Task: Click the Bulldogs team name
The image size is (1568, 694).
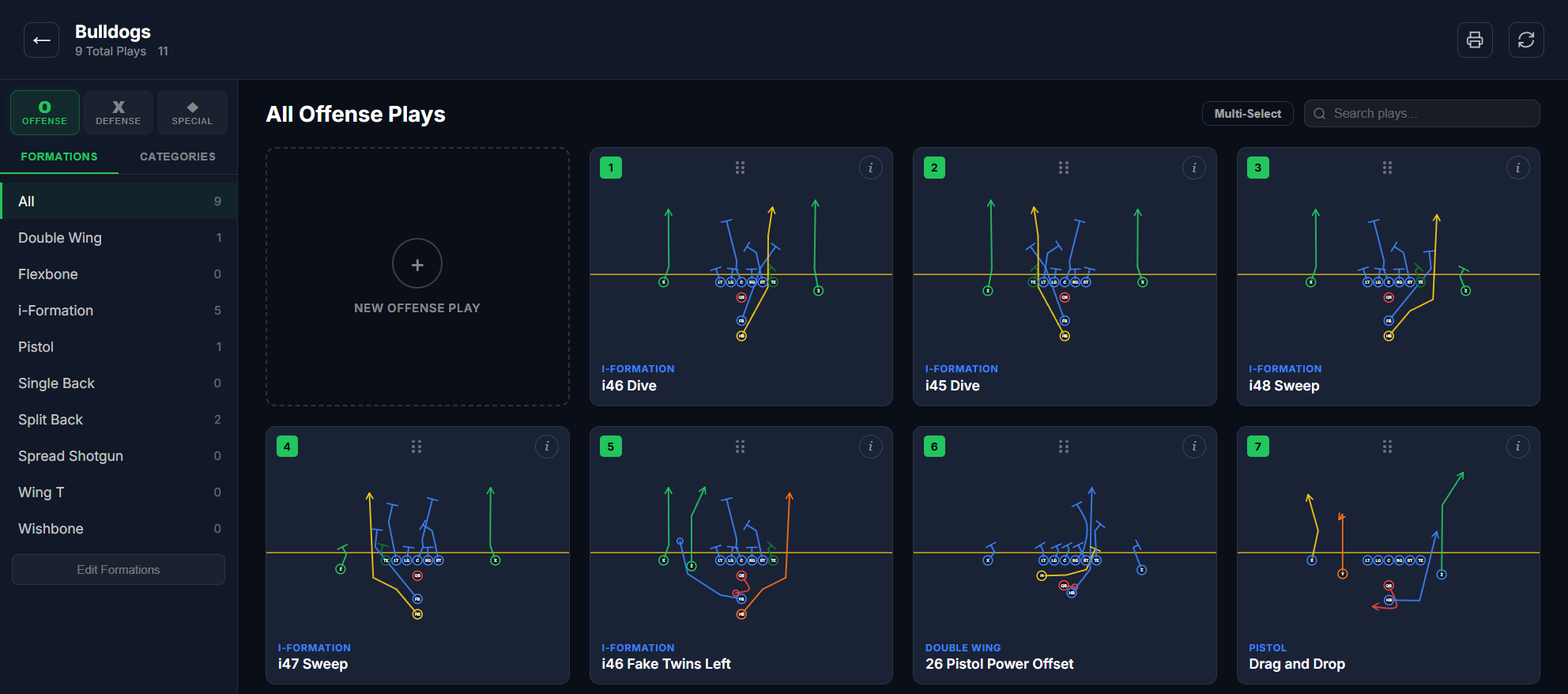Action: pos(113,32)
